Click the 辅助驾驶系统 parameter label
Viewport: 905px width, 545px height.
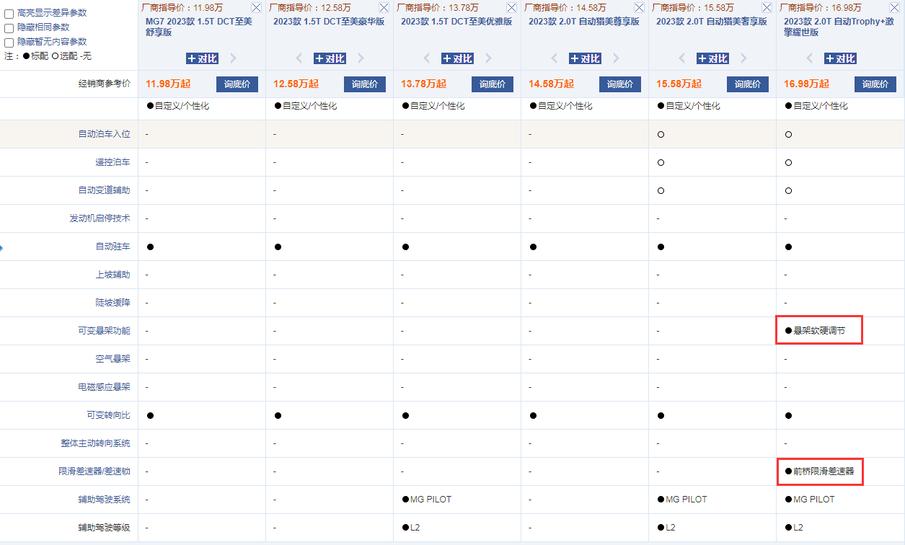pos(104,499)
